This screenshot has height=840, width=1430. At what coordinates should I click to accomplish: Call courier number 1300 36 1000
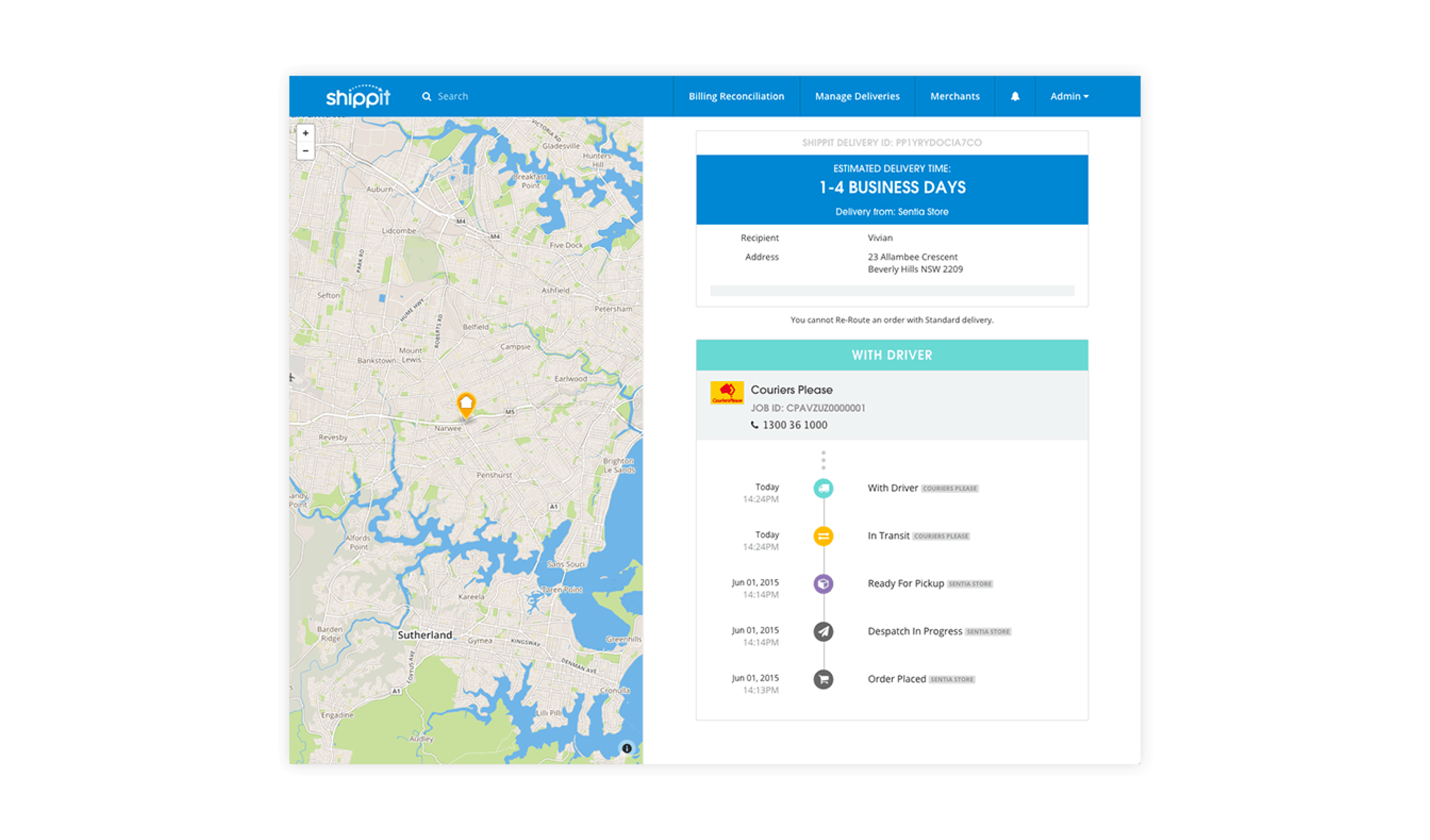[x=795, y=425]
